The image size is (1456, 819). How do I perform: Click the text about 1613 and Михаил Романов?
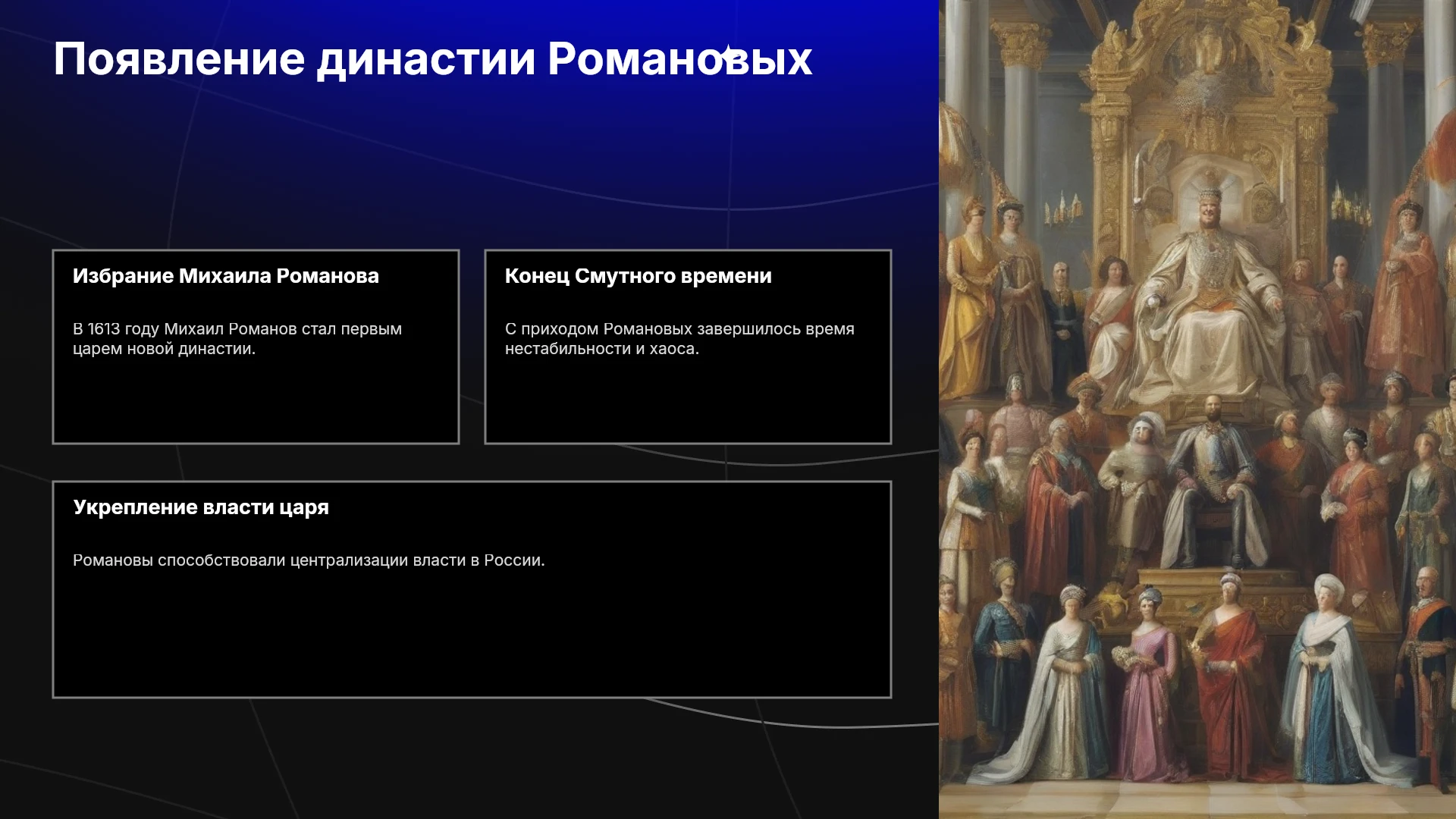pyautogui.click(x=237, y=339)
